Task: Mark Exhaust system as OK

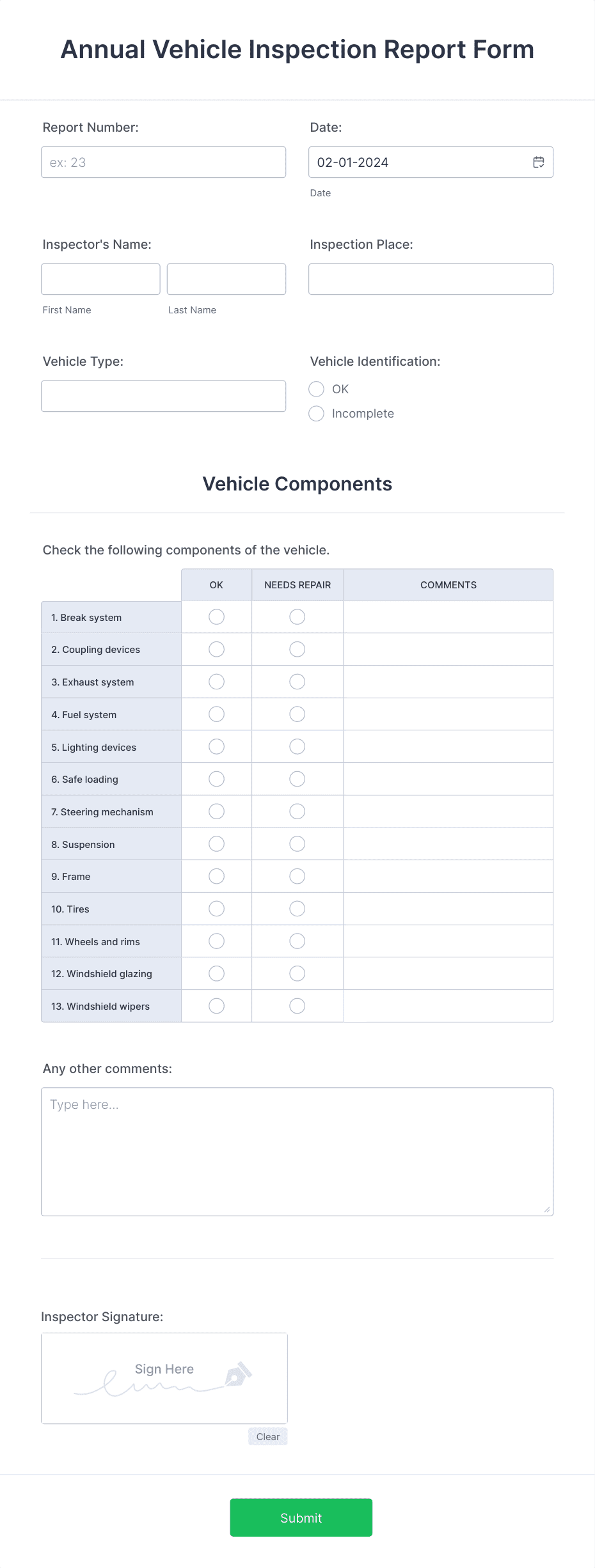Action: [216, 682]
